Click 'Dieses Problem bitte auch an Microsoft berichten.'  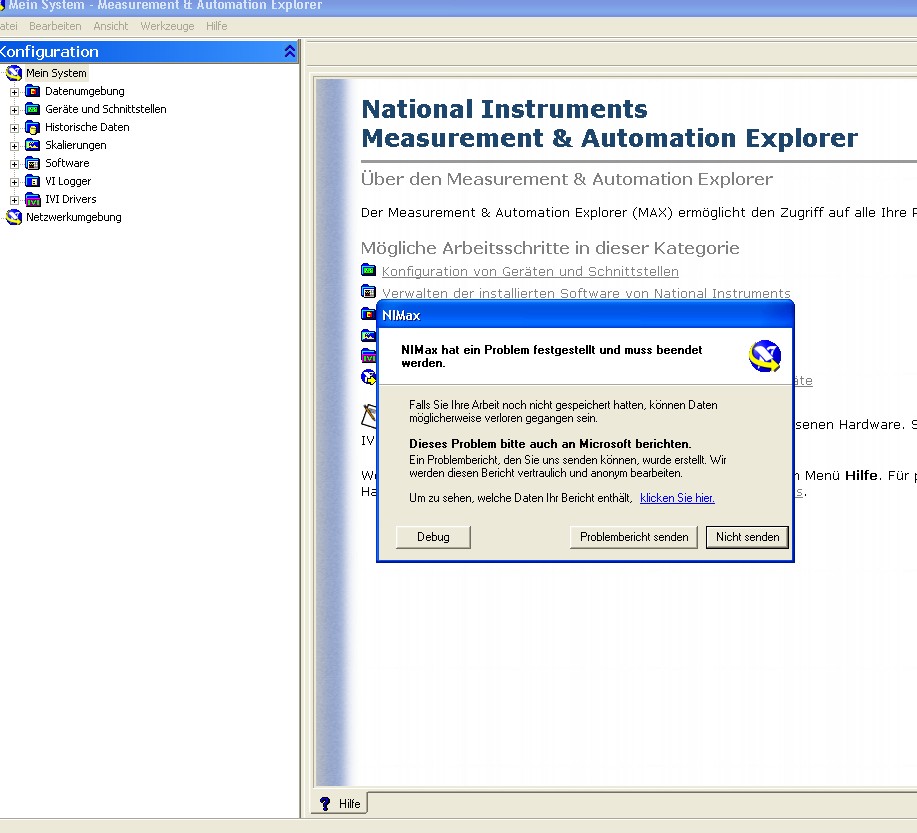[550, 444]
